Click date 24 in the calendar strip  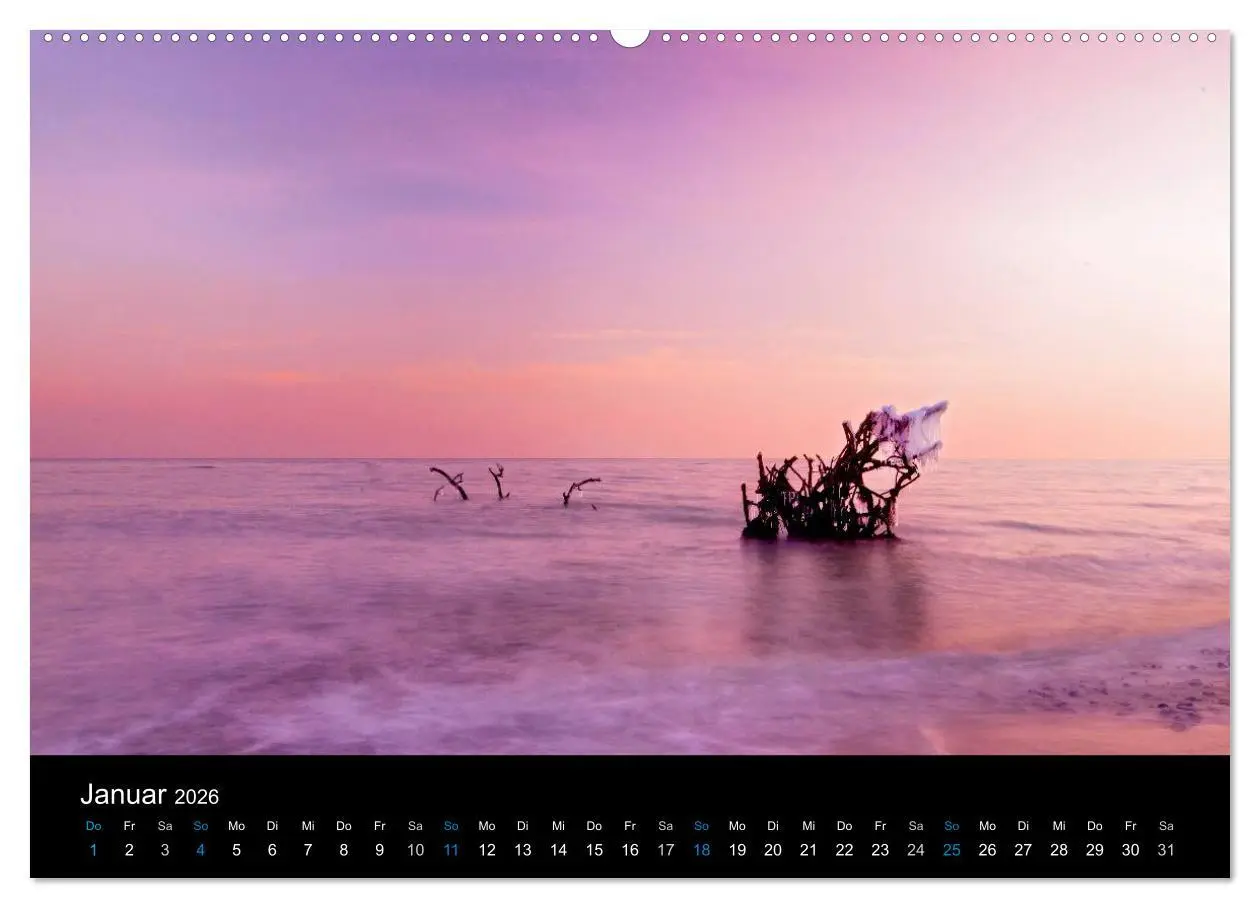(x=915, y=849)
